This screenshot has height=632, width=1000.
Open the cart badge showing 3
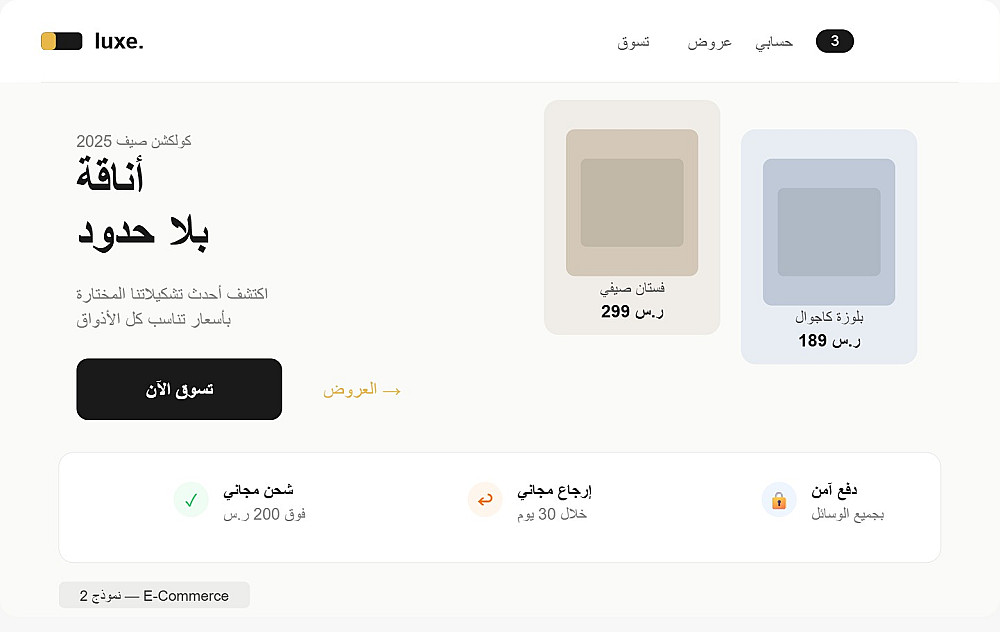coord(834,41)
